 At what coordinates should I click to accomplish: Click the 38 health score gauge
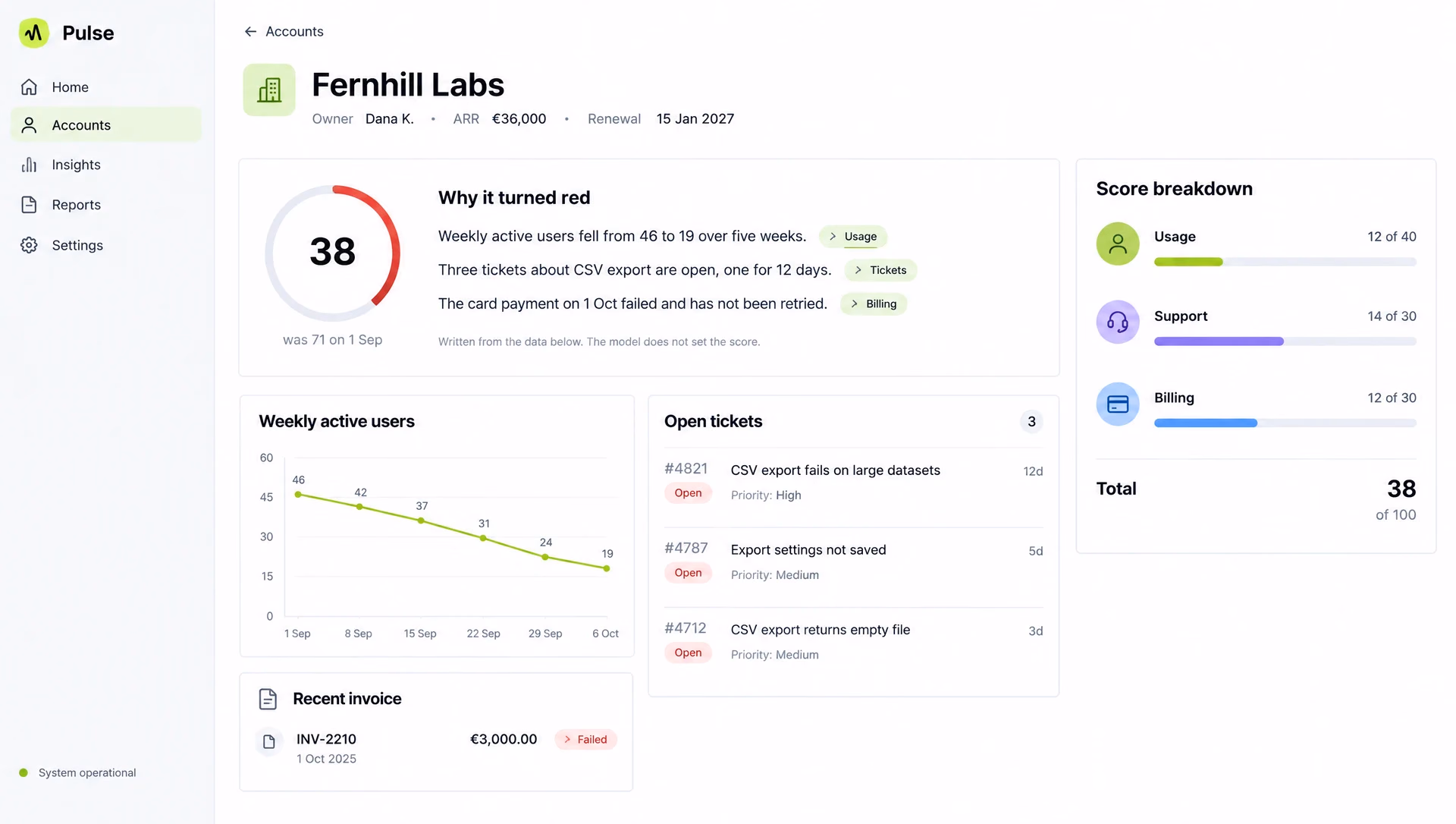tap(332, 253)
